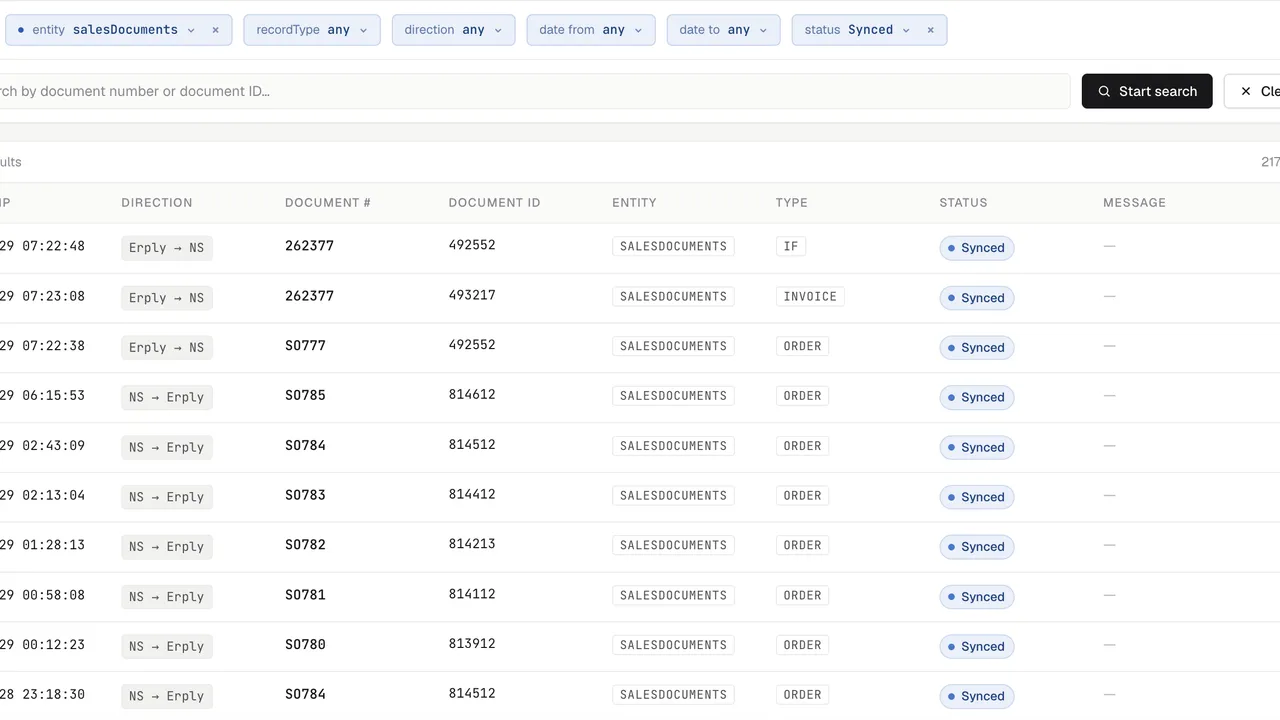Click the Synced badge in the SO785 row
The image size is (1280, 720).
[977, 398]
